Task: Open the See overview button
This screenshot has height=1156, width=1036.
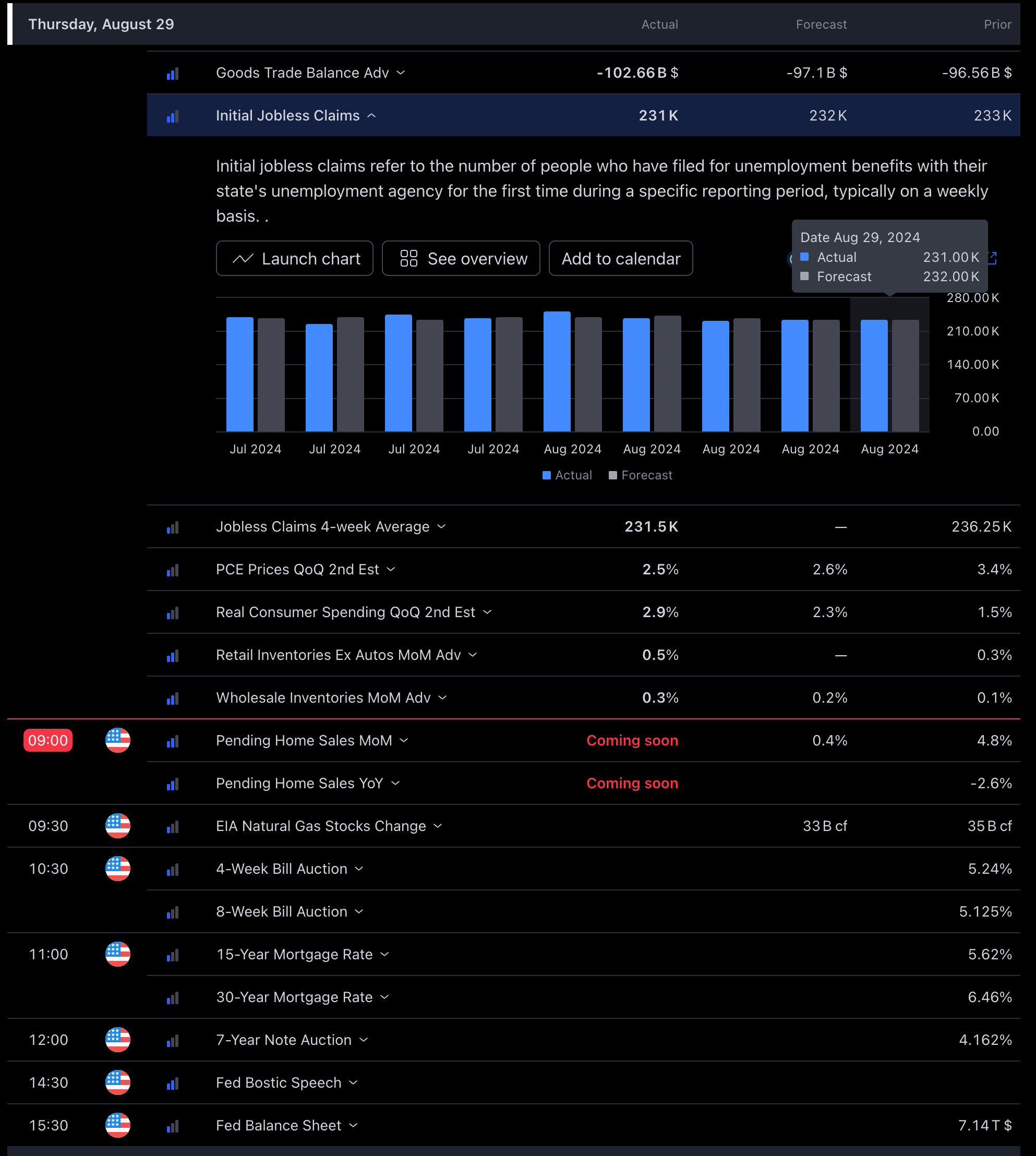Action: click(x=461, y=258)
